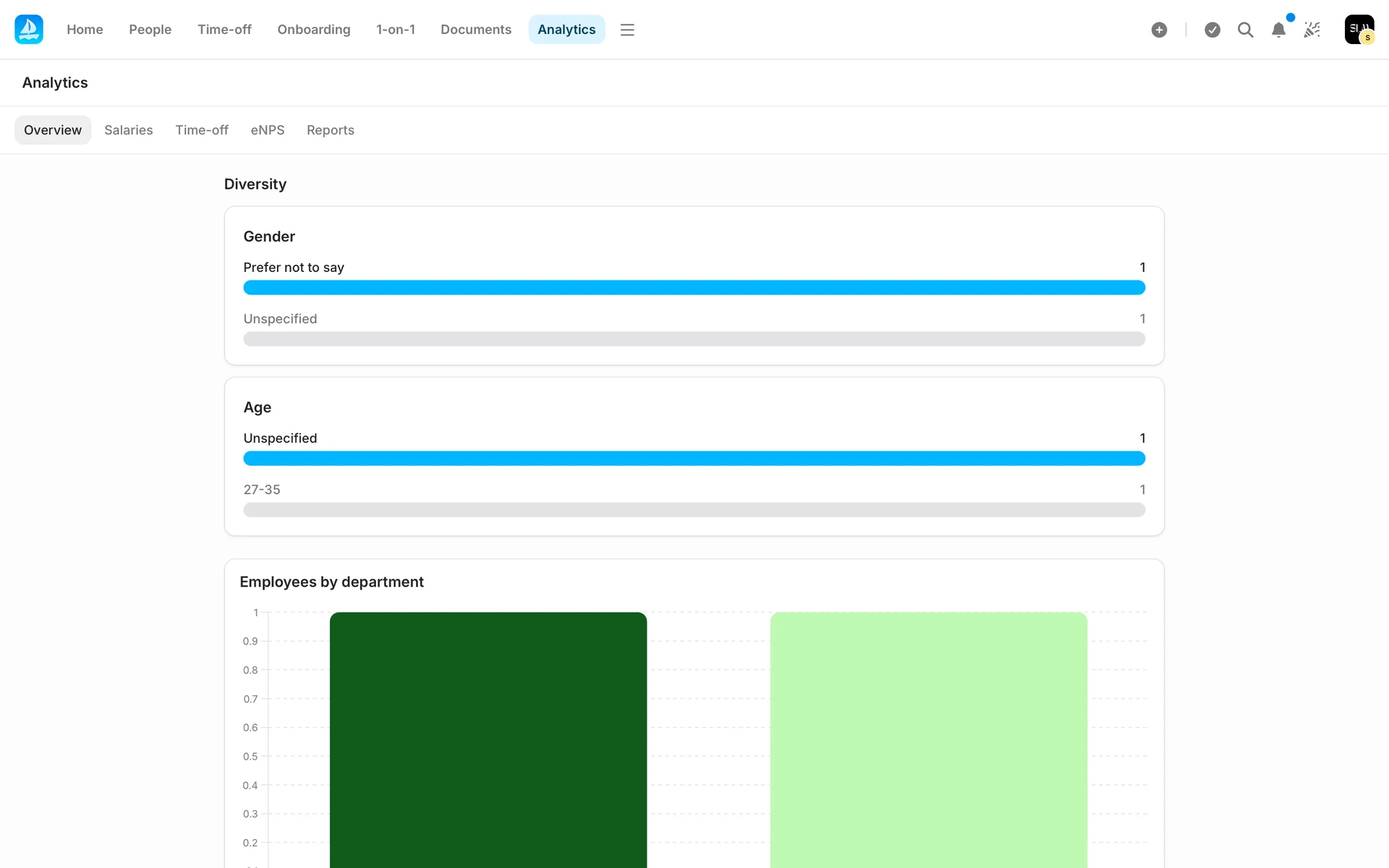Open the Reports tab
Image resolution: width=1389 pixels, height=868 pixels.
tap(330, 130)
